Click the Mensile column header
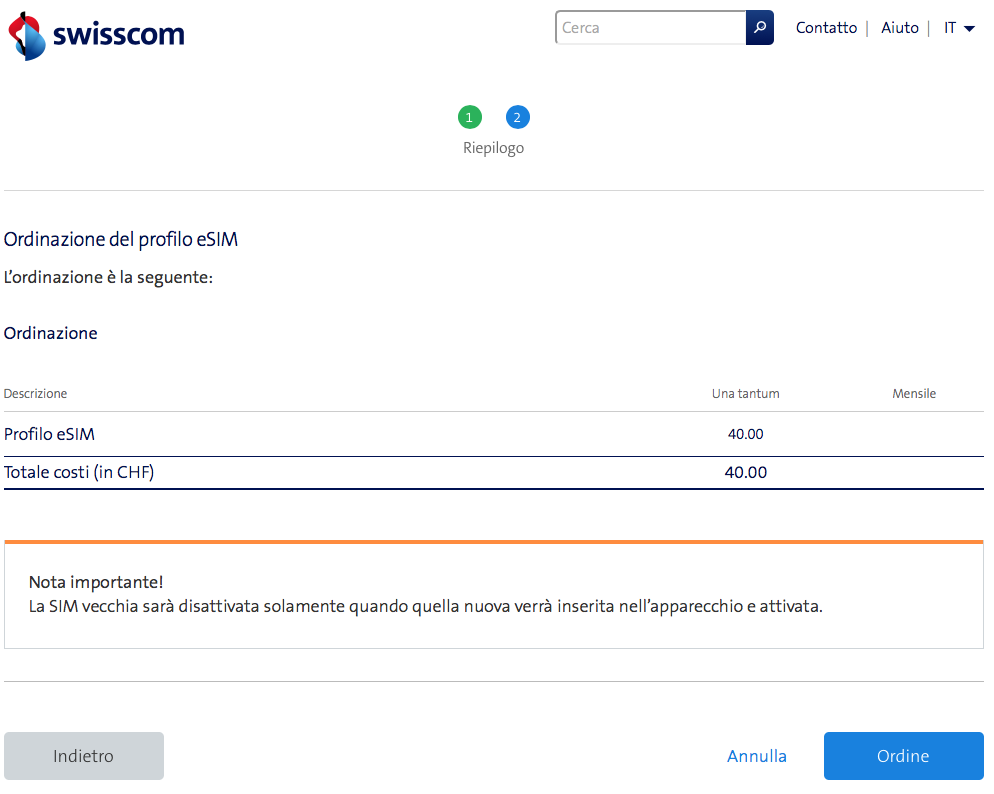Image resolution: width=994 pixels, height=794 pixels. [914, 394]
